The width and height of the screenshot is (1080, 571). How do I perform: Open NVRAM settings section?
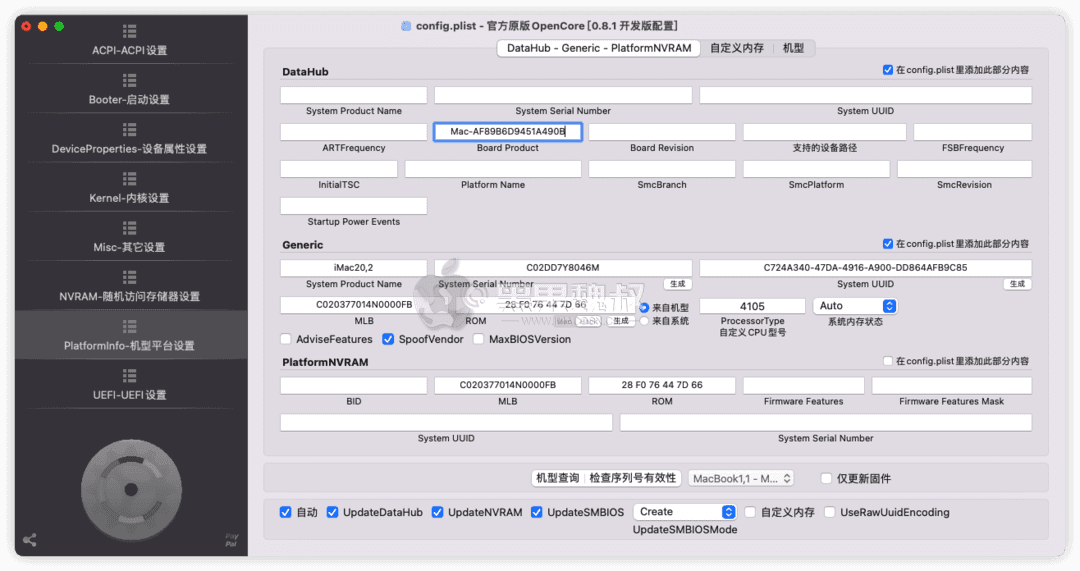[x=129, y=287]
